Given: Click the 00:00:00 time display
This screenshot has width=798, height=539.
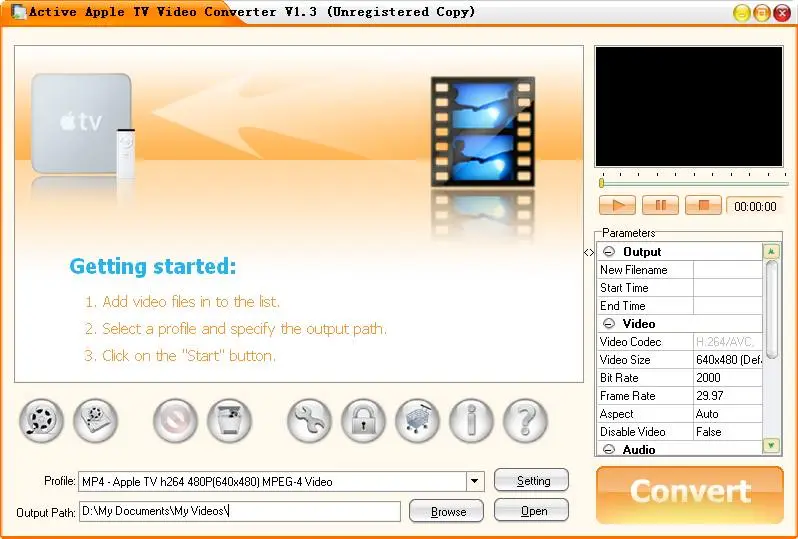Looking at the screenshot, I should 755,206.
